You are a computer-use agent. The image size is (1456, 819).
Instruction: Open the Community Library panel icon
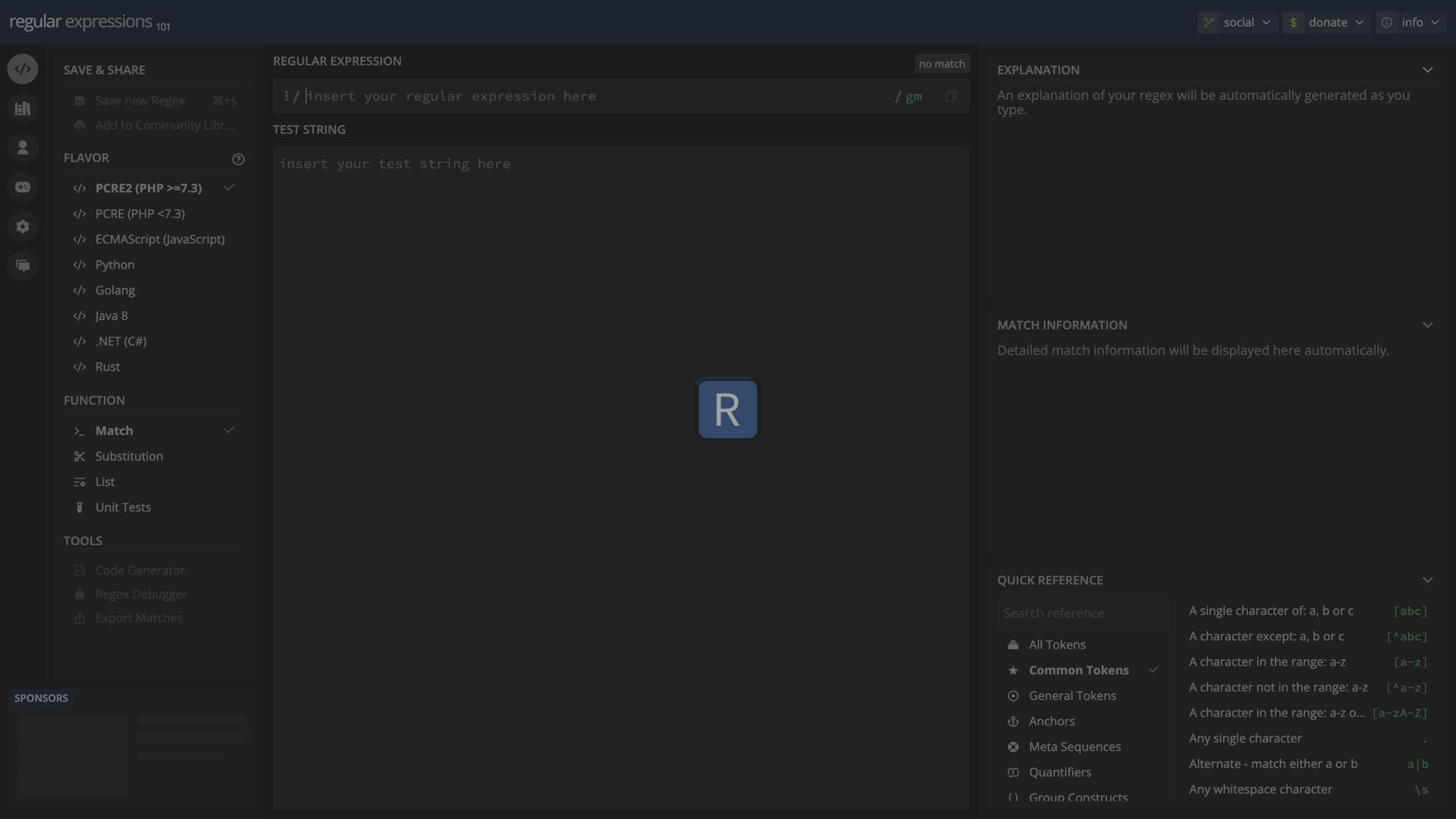(x=23, y=108)
